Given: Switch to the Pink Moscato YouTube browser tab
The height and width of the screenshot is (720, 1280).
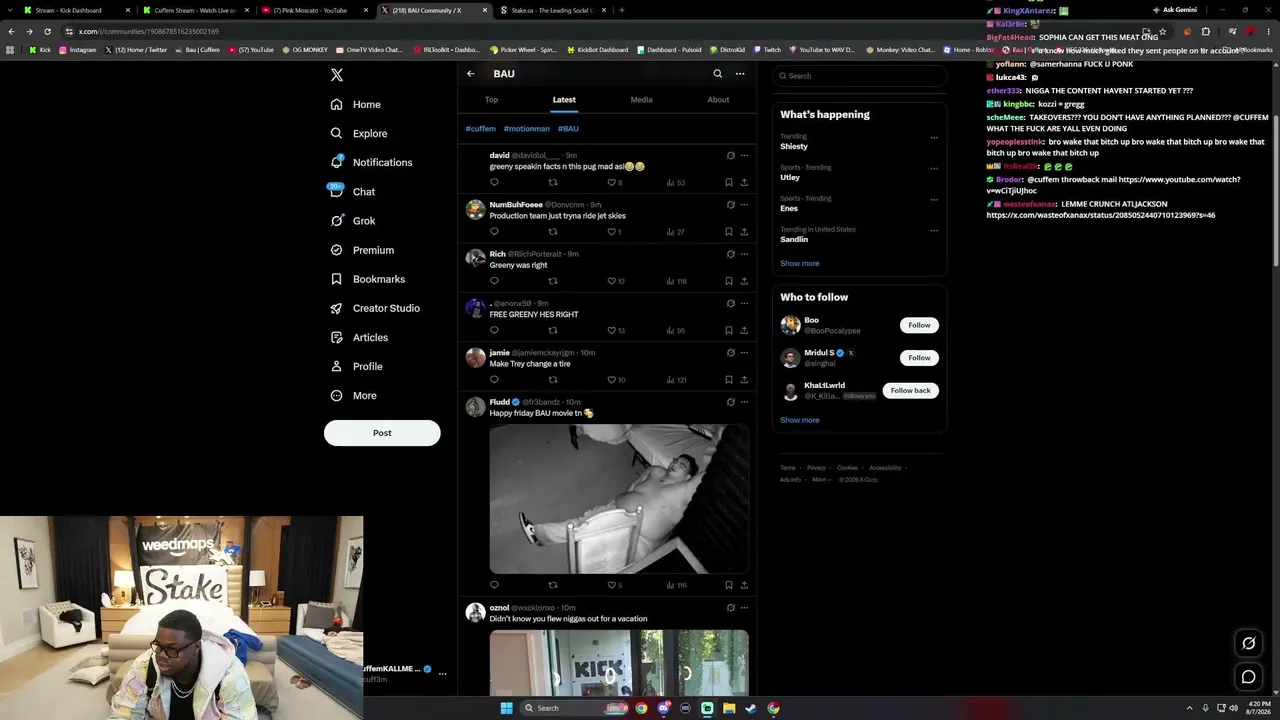Looking at the screenshot, I should (314, 10).
